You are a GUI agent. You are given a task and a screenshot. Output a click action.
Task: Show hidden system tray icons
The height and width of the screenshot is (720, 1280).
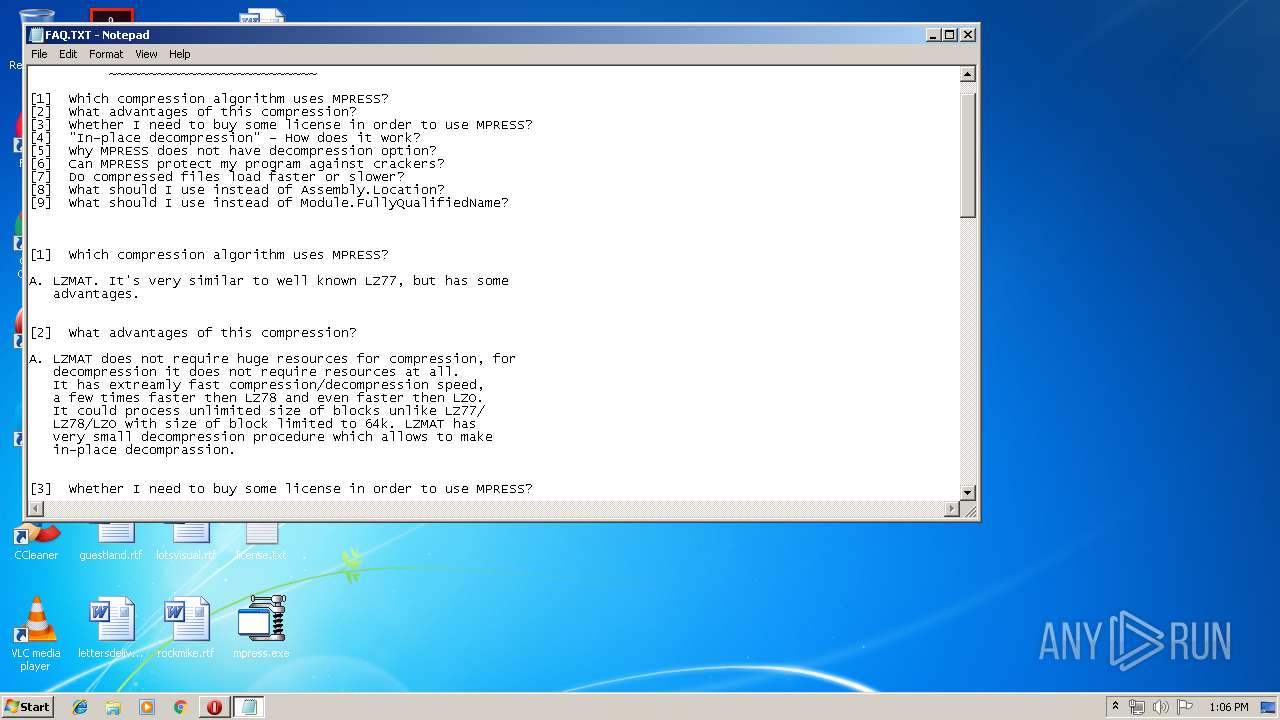(x=1115, y=707)
